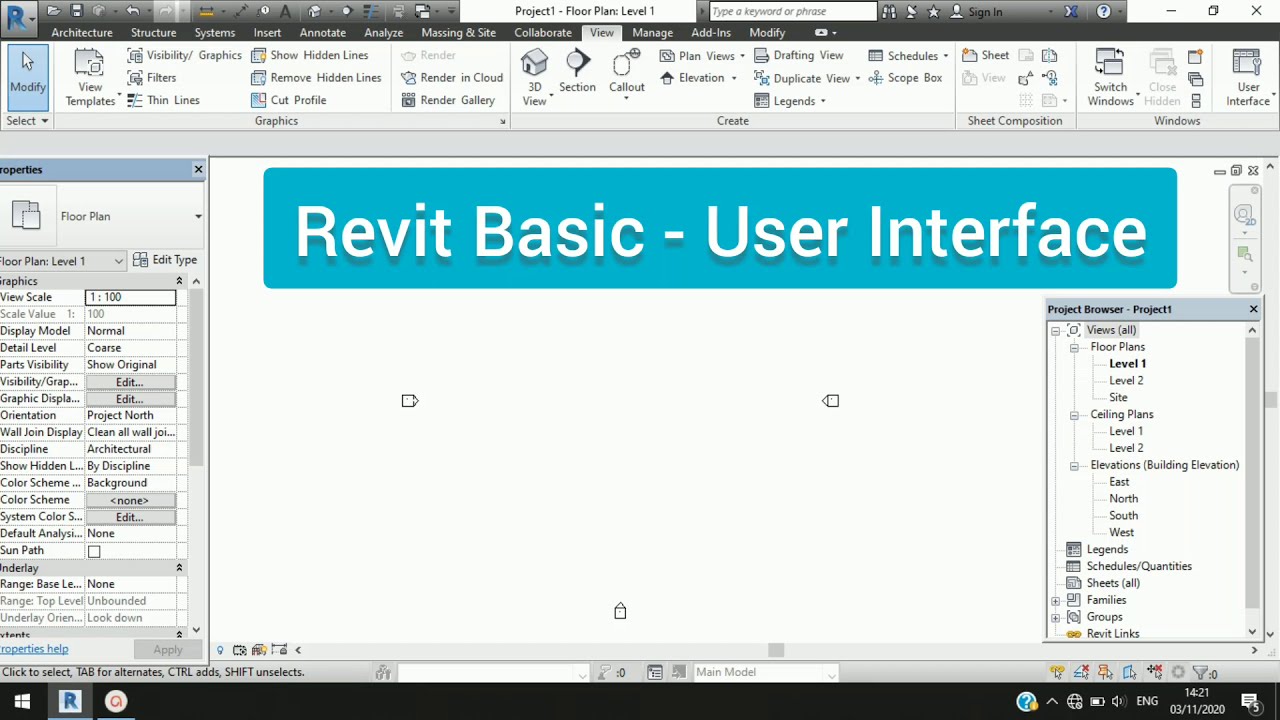
Task: Collapse Ceiling Plans tree node
Action: pos(1074,415)
